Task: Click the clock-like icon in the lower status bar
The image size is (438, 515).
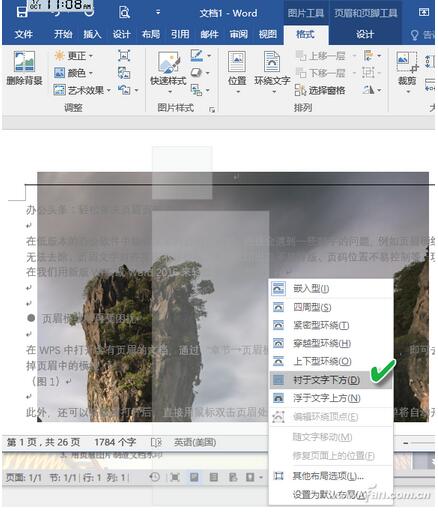Action: tap(154, 477)
